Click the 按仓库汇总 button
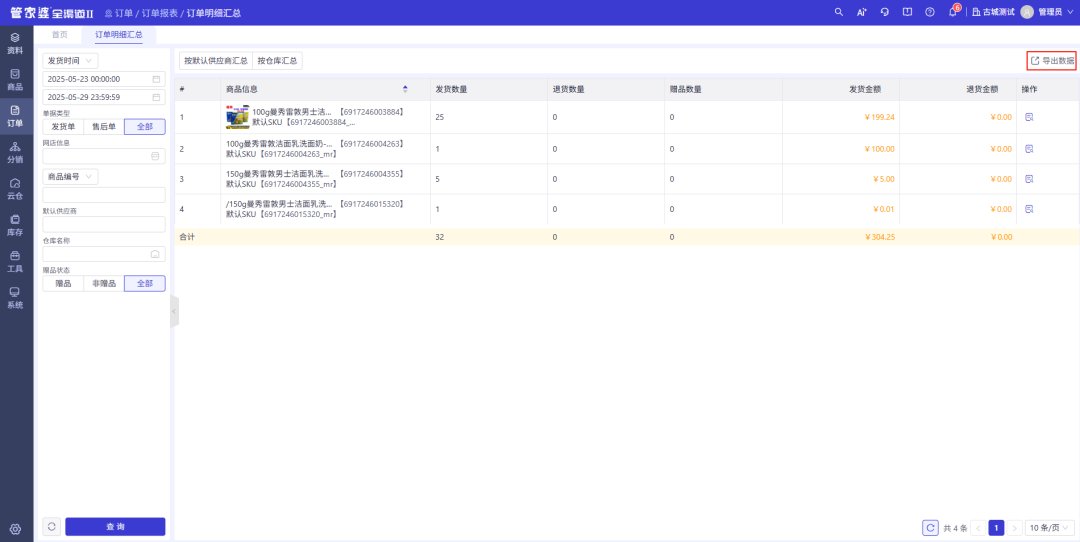This screenshot has width=1080, height=542. [277, 61]
